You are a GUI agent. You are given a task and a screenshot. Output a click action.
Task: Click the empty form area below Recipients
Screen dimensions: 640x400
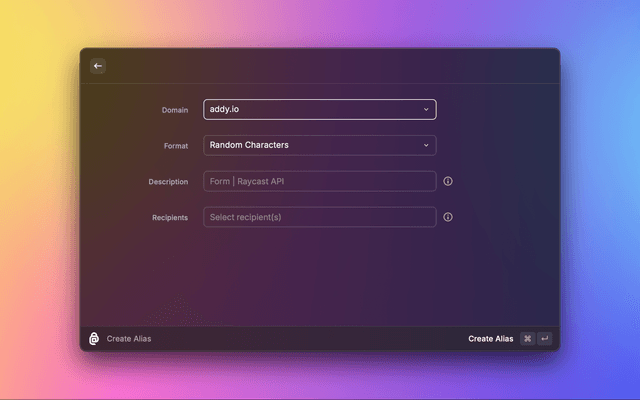click(x=320, y=275)
